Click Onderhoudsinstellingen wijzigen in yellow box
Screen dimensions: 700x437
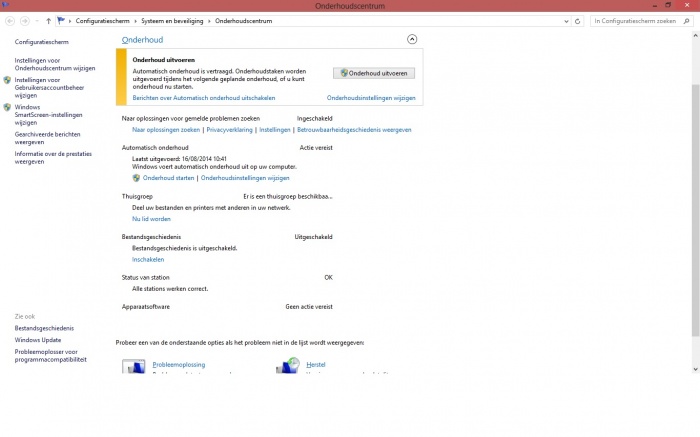371,98
